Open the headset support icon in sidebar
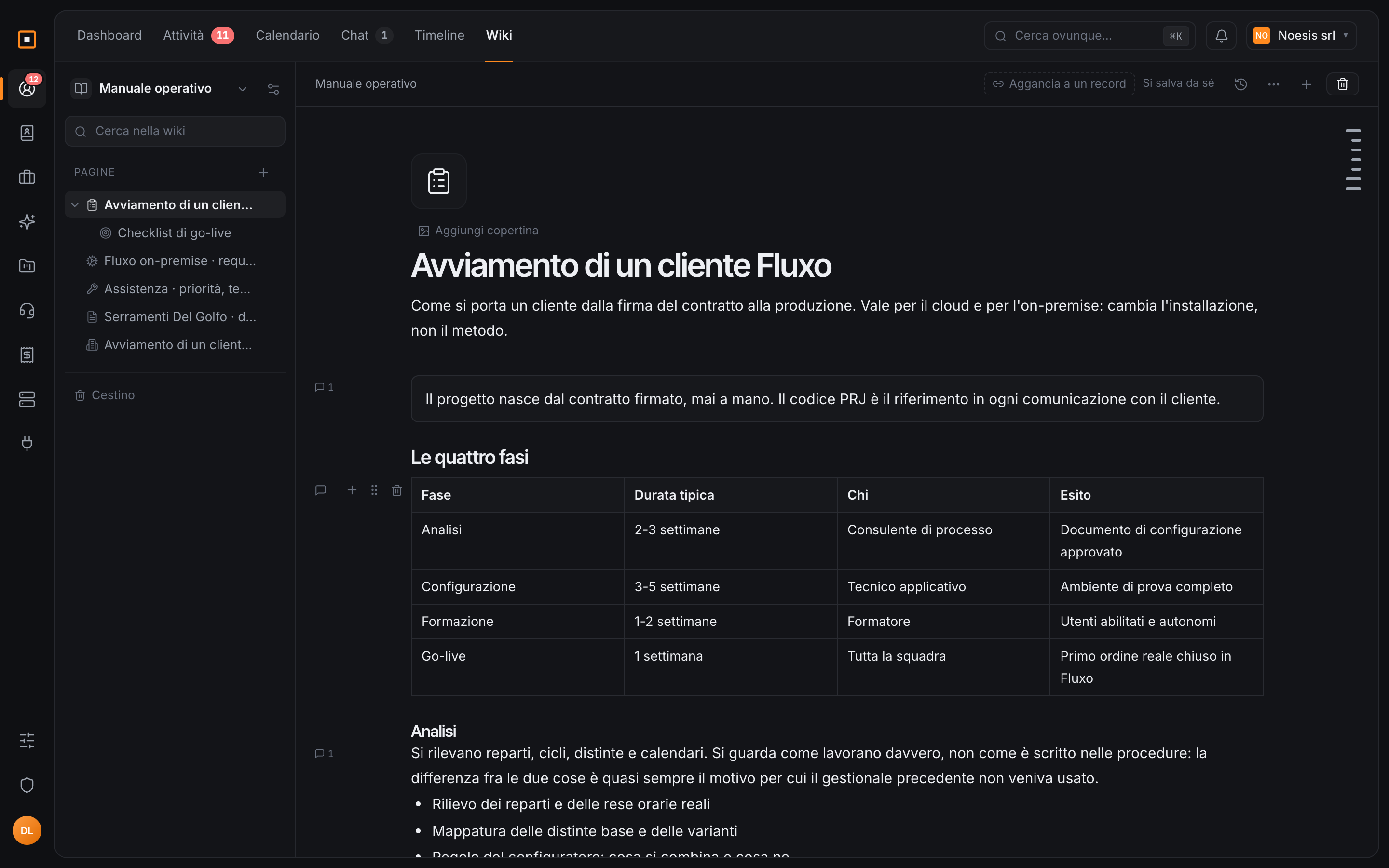The width and height of the screenshot is (1389, 868). (x=27, y=311)
